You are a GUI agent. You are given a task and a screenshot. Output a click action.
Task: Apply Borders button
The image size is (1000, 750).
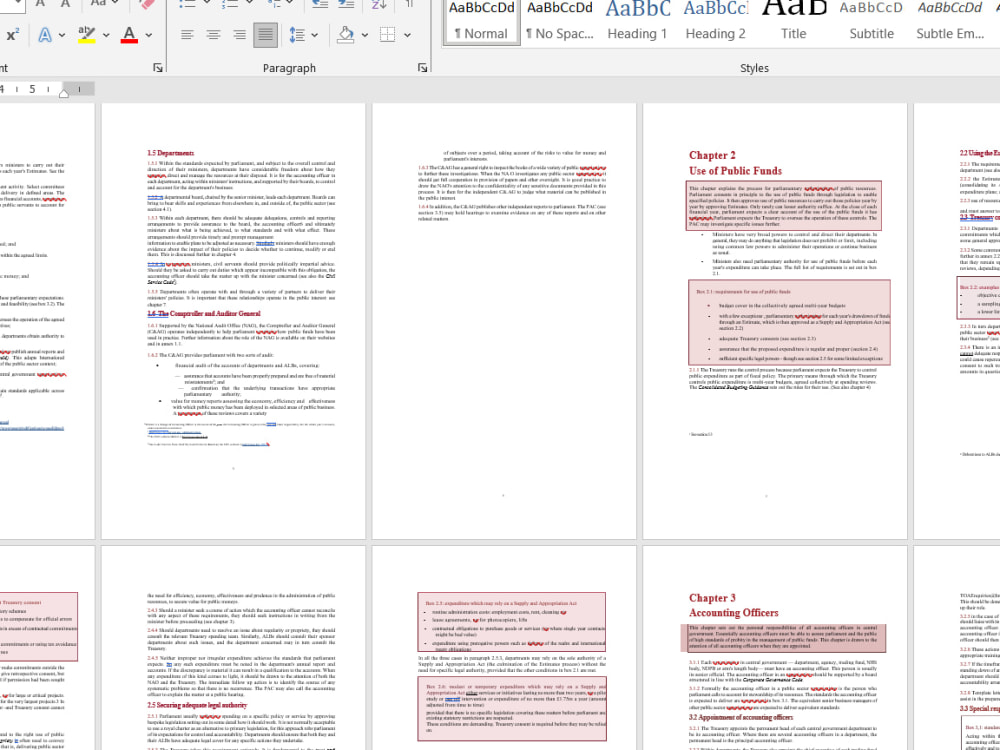[x=387, y=35]
